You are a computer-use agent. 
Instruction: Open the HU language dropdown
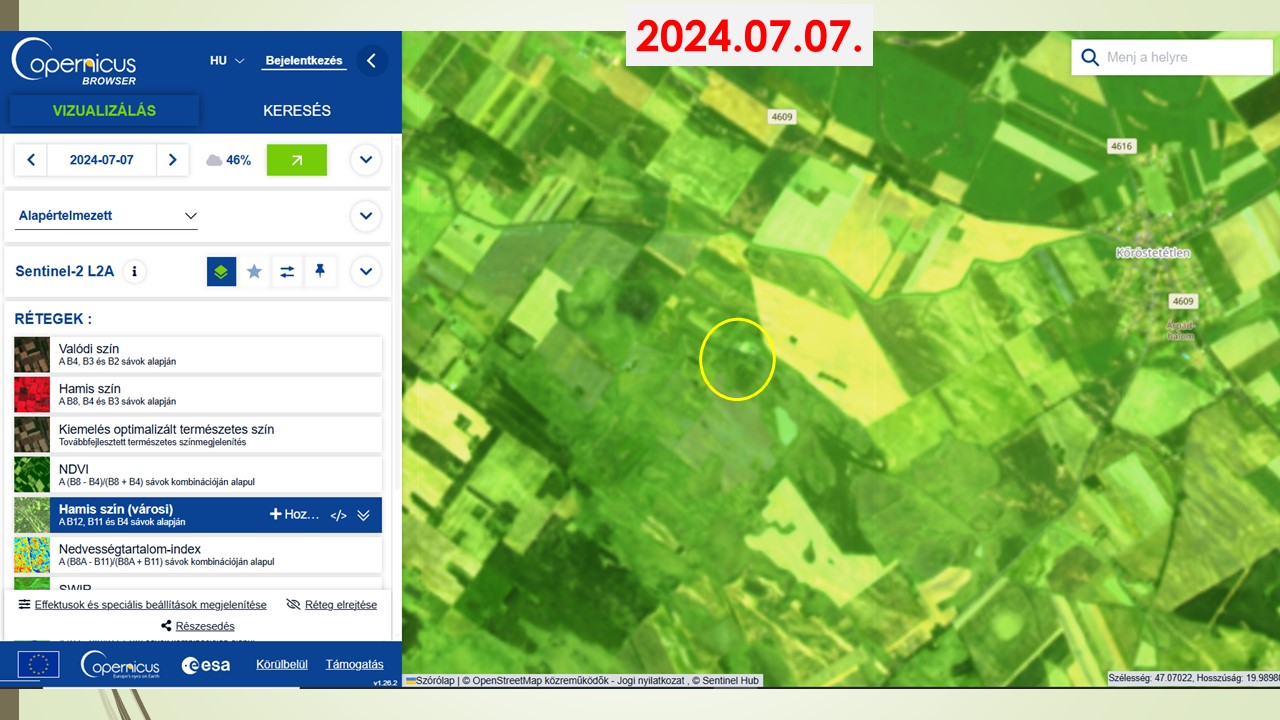(227, 61)
